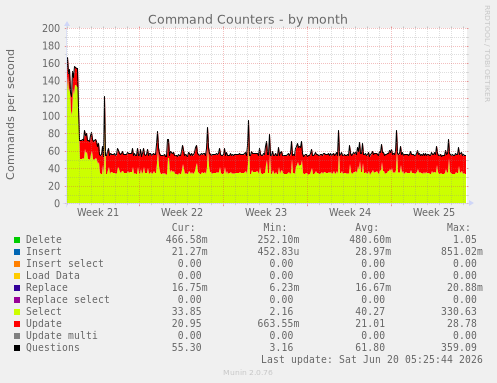Click Select maximum value 330.63
The width and height of the screenshot is (497, 383).
pos(459,311)
